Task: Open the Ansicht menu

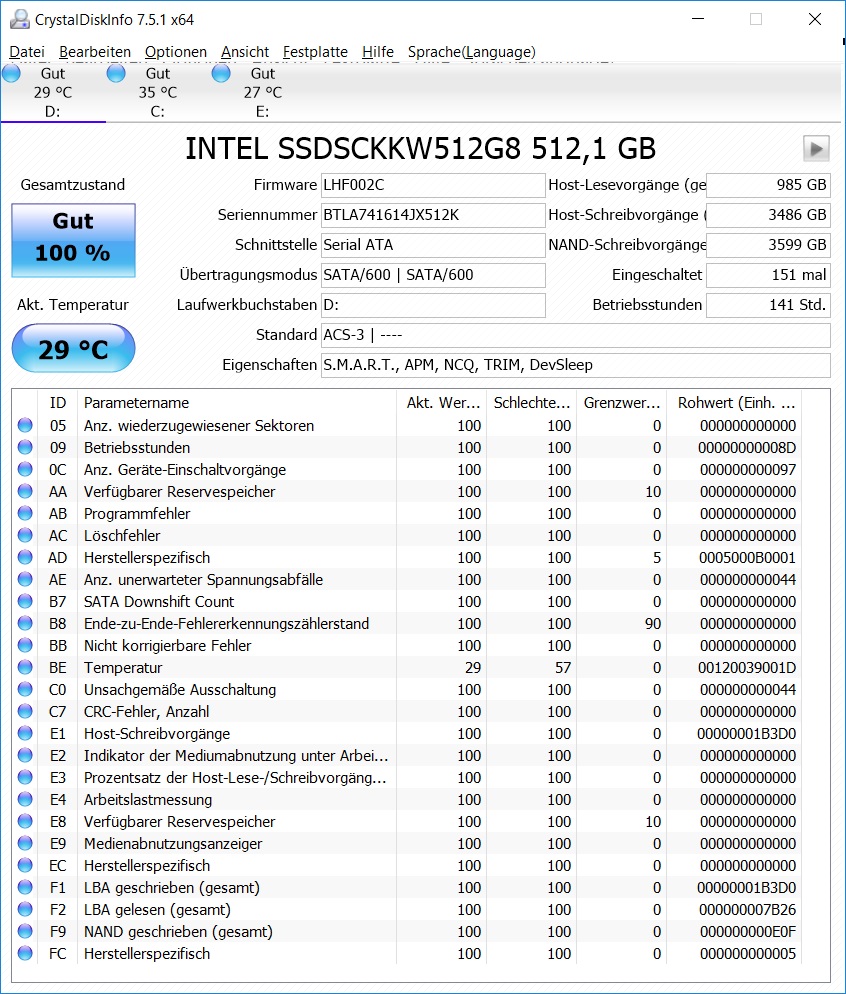Action: pyautogui.click(x=245, y=52)
